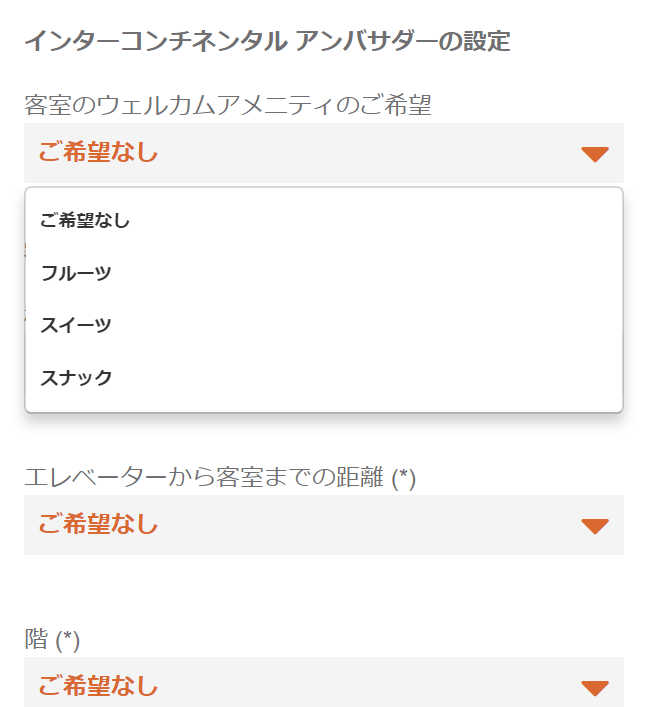Select ご希望なし in the open list
The height and width of the screenshot is (707, 653).
[x=85, y=221]
